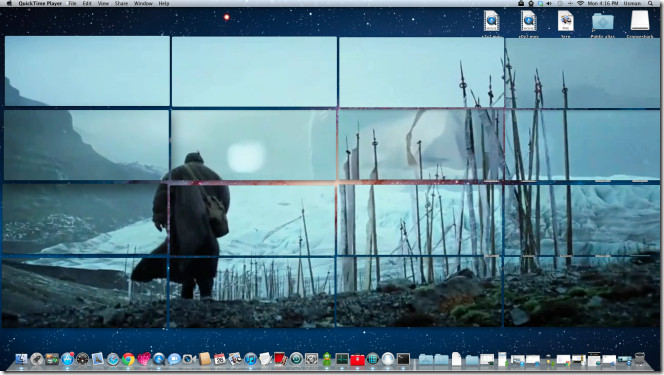The height and width of the screenshot is (375, 664).
Task: Open the black gauge Dashboard icon in Dock
Action: click(x=83, y=359)
